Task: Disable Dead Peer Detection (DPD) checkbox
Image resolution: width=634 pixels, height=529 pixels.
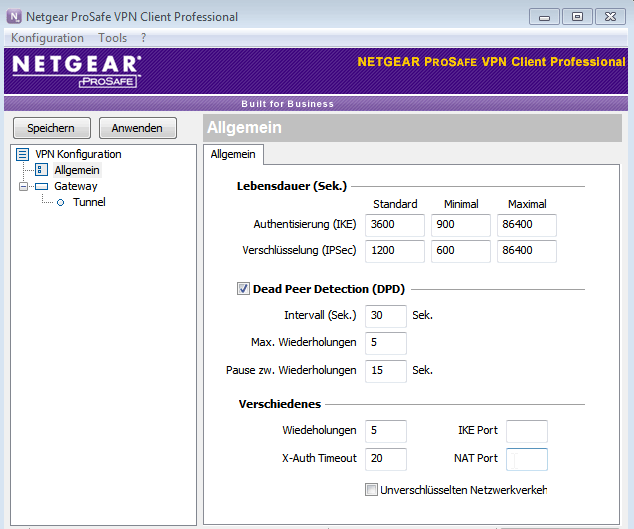Action: (243, 289)
